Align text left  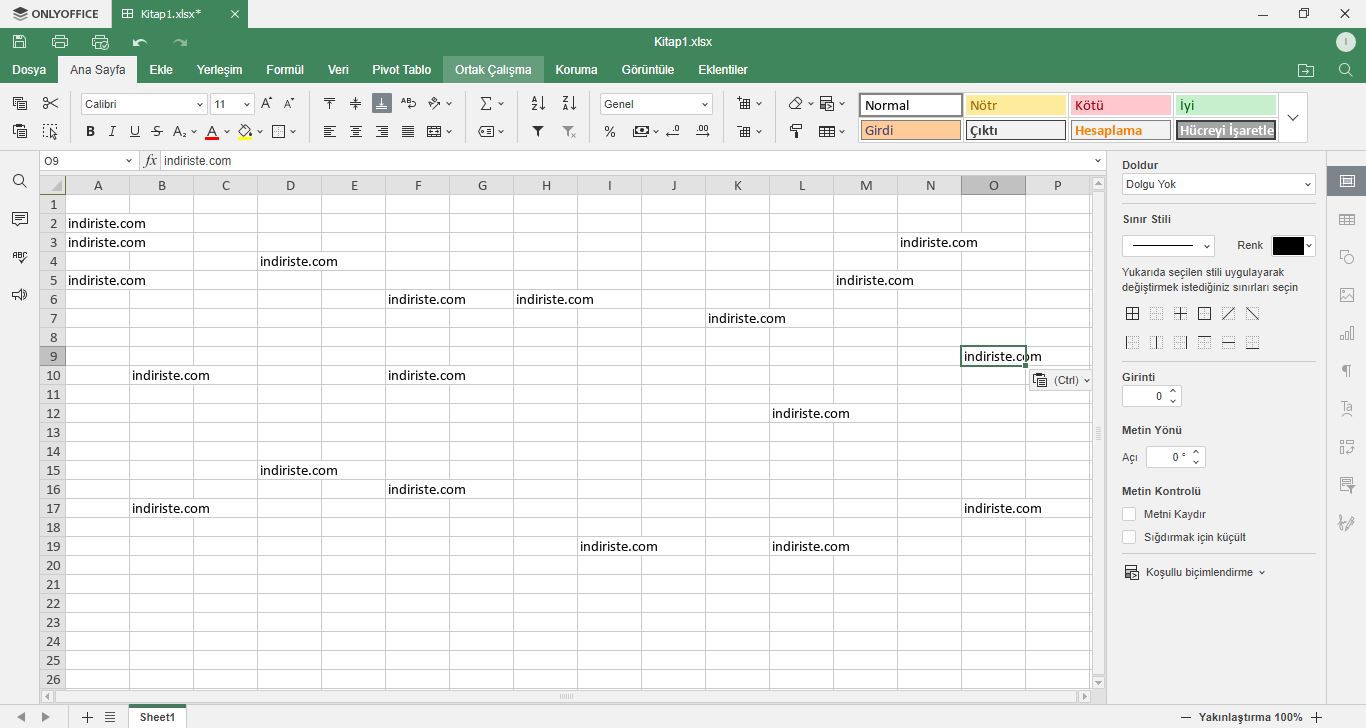click(x=330, y=131)
